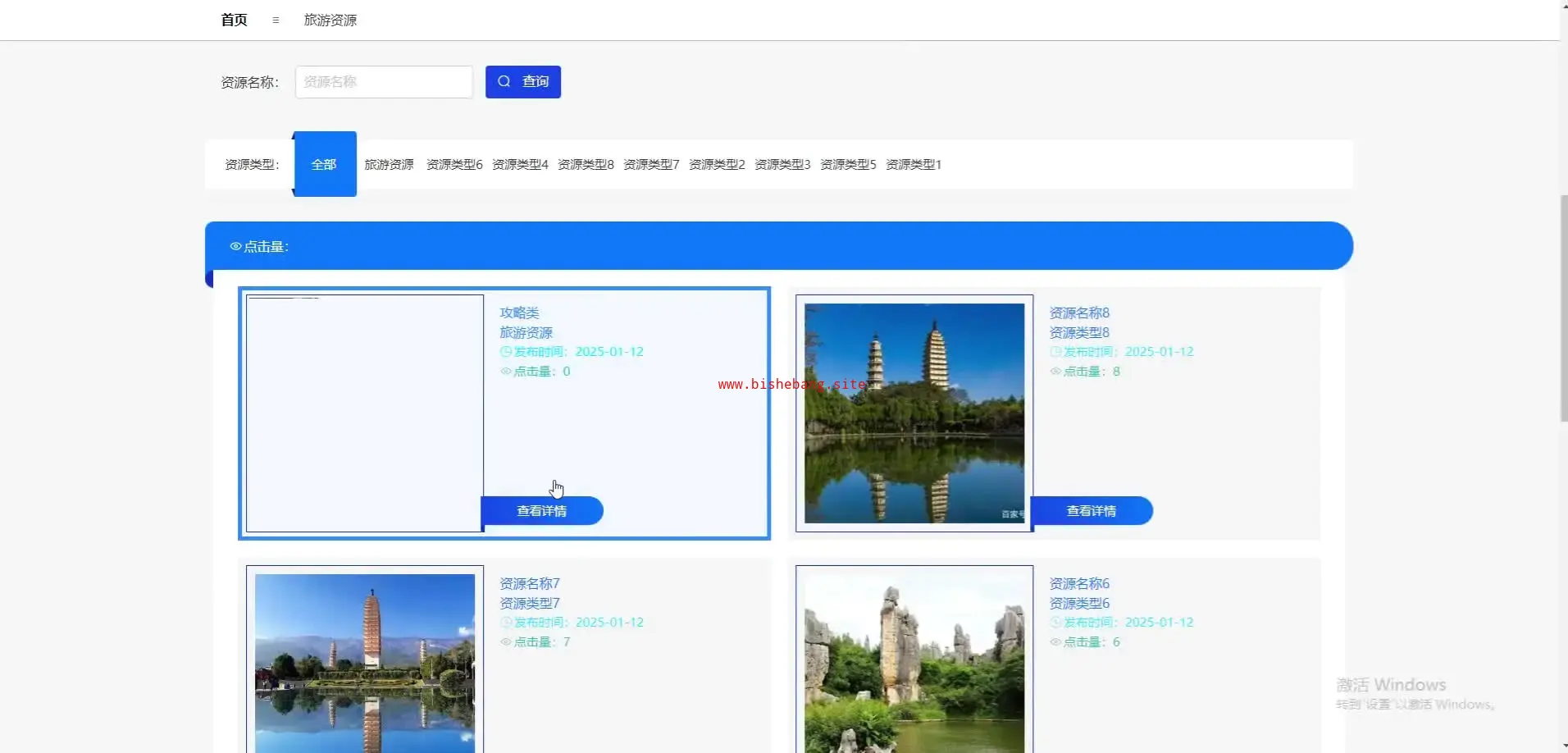This screenshot has height=753, width=1568.
Task: Go to 首页 in the breadcrumb
Action: click(x=234, y=20)
